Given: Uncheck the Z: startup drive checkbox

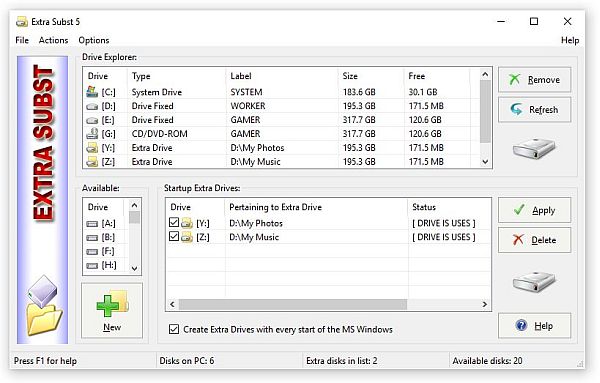Looking at the screenshot, I should click(x=174, y=236).
